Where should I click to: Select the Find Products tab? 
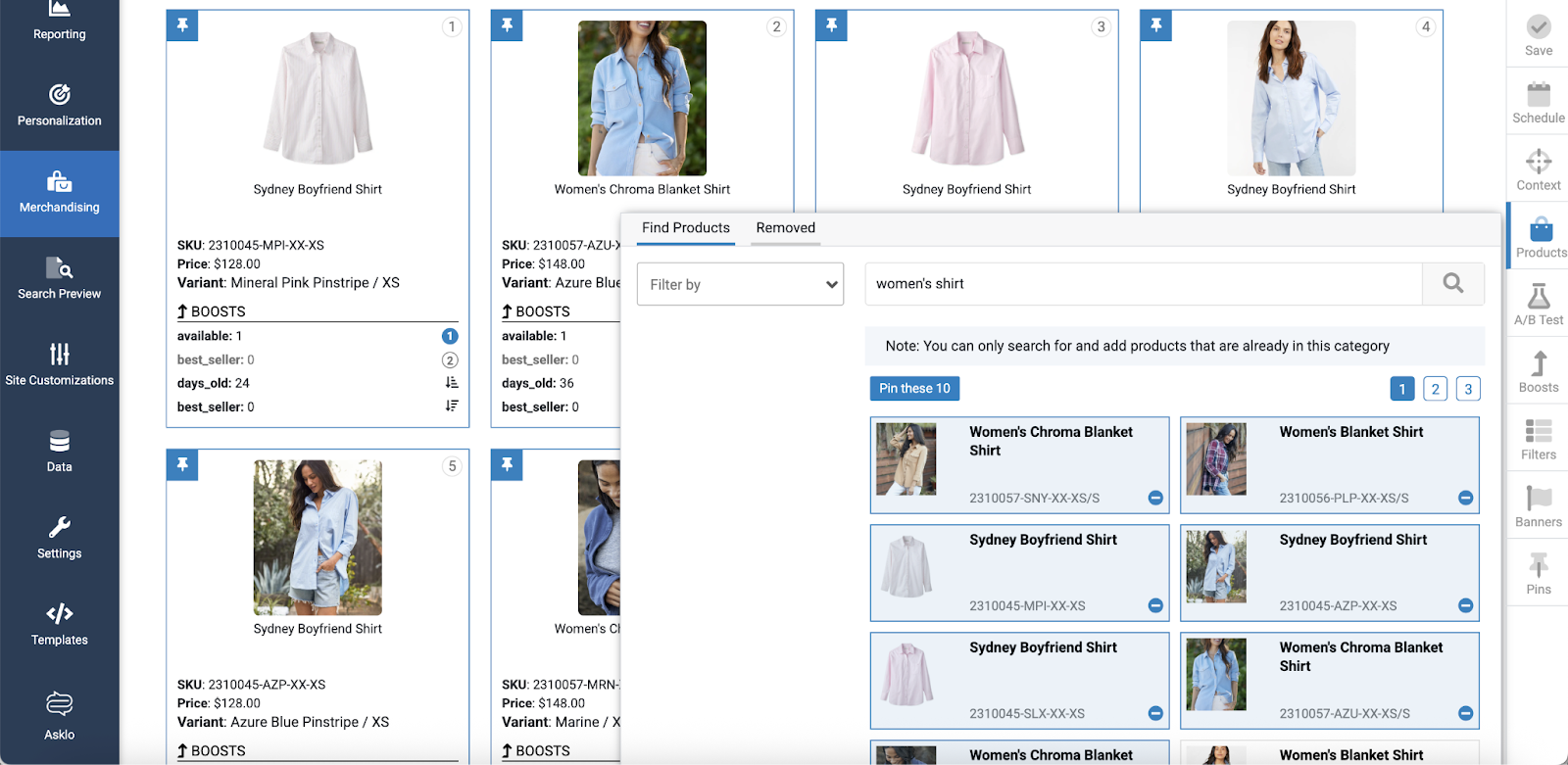685,228
